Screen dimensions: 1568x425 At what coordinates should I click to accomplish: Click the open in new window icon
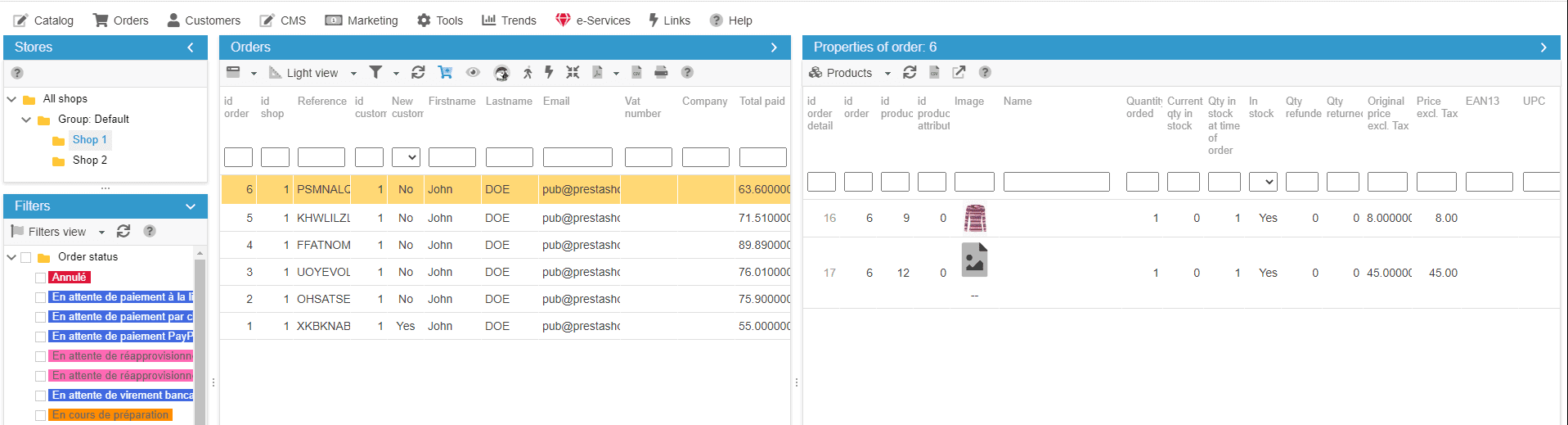coord(959,73)
